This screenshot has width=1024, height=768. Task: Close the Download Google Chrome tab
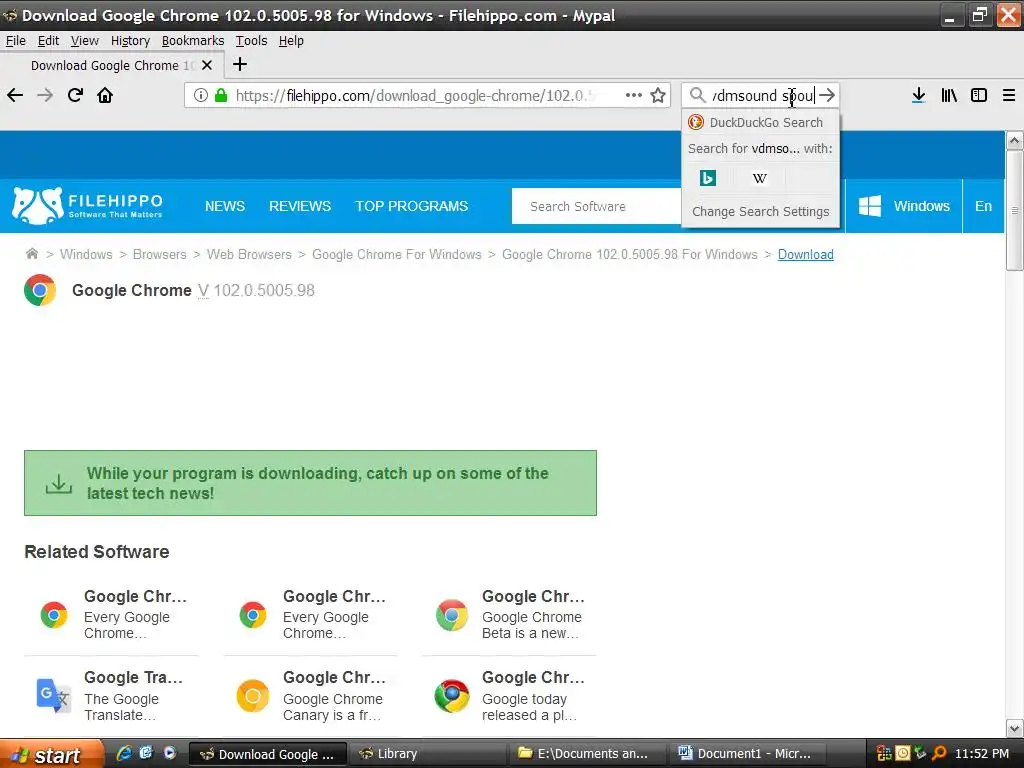click(207, 65)
